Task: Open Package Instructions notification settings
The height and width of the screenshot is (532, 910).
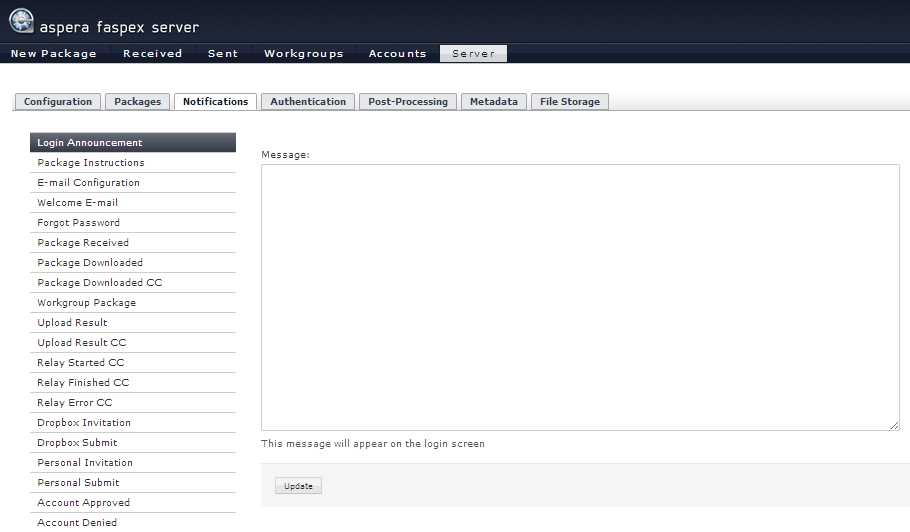Action: coord(133,162)
